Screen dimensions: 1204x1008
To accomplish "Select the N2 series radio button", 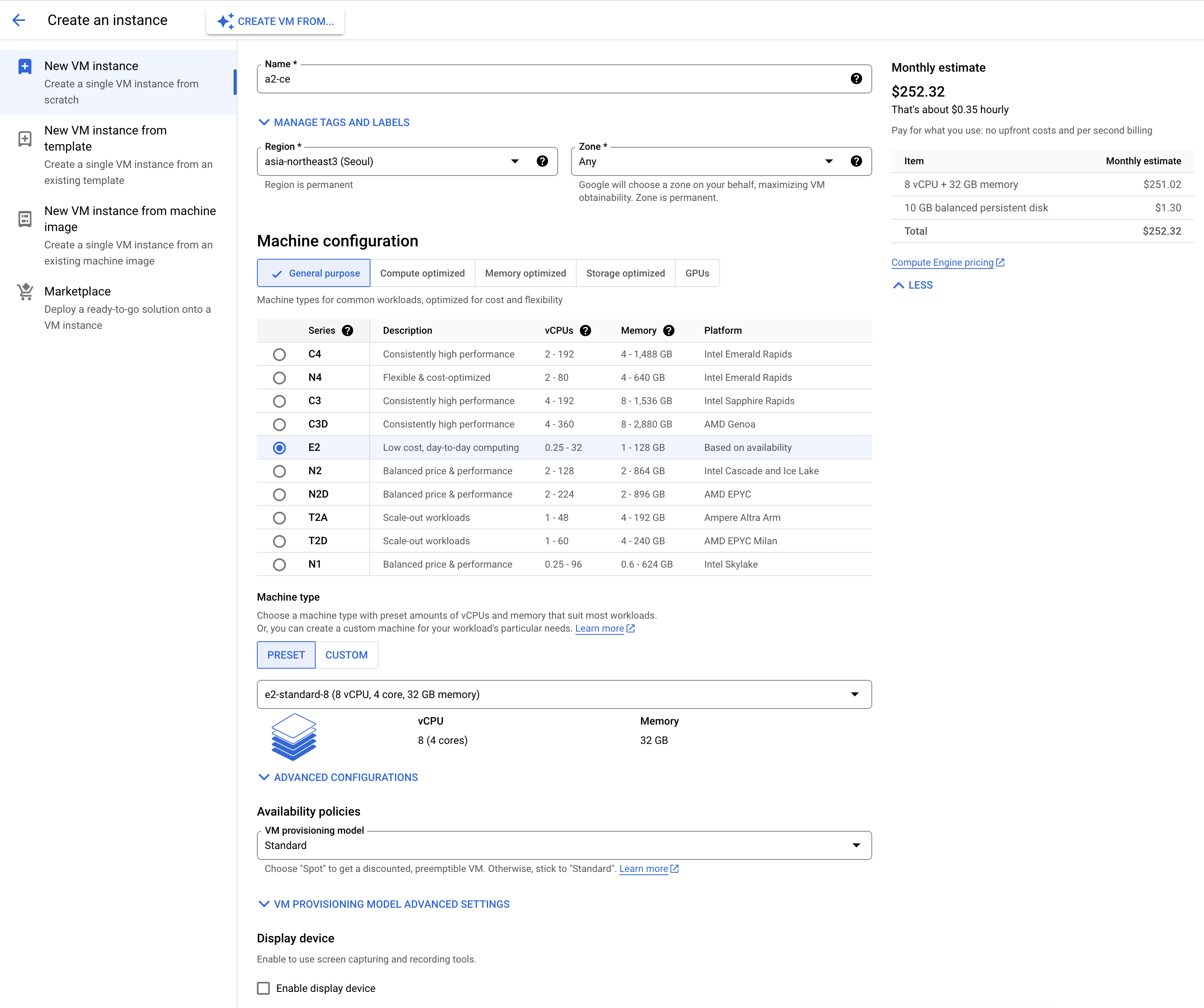I will pos(279,471).
